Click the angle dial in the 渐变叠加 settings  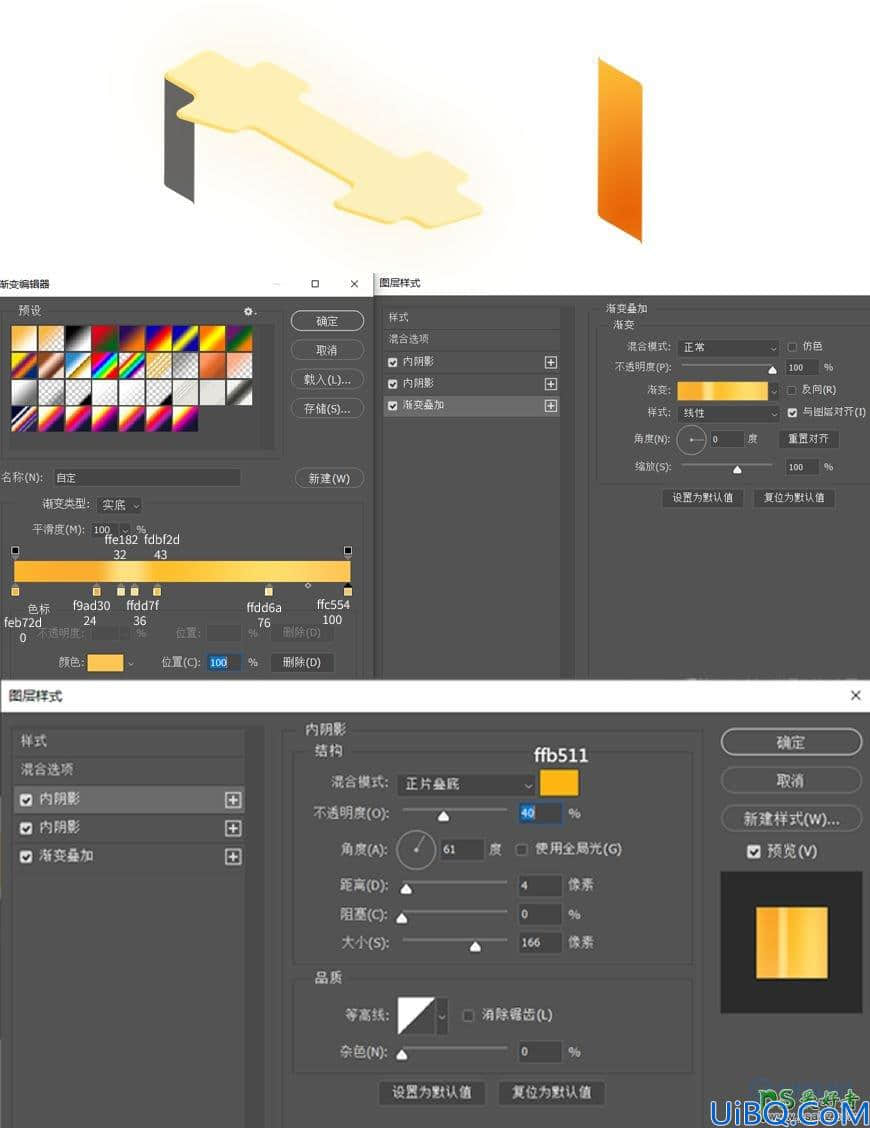691,440
